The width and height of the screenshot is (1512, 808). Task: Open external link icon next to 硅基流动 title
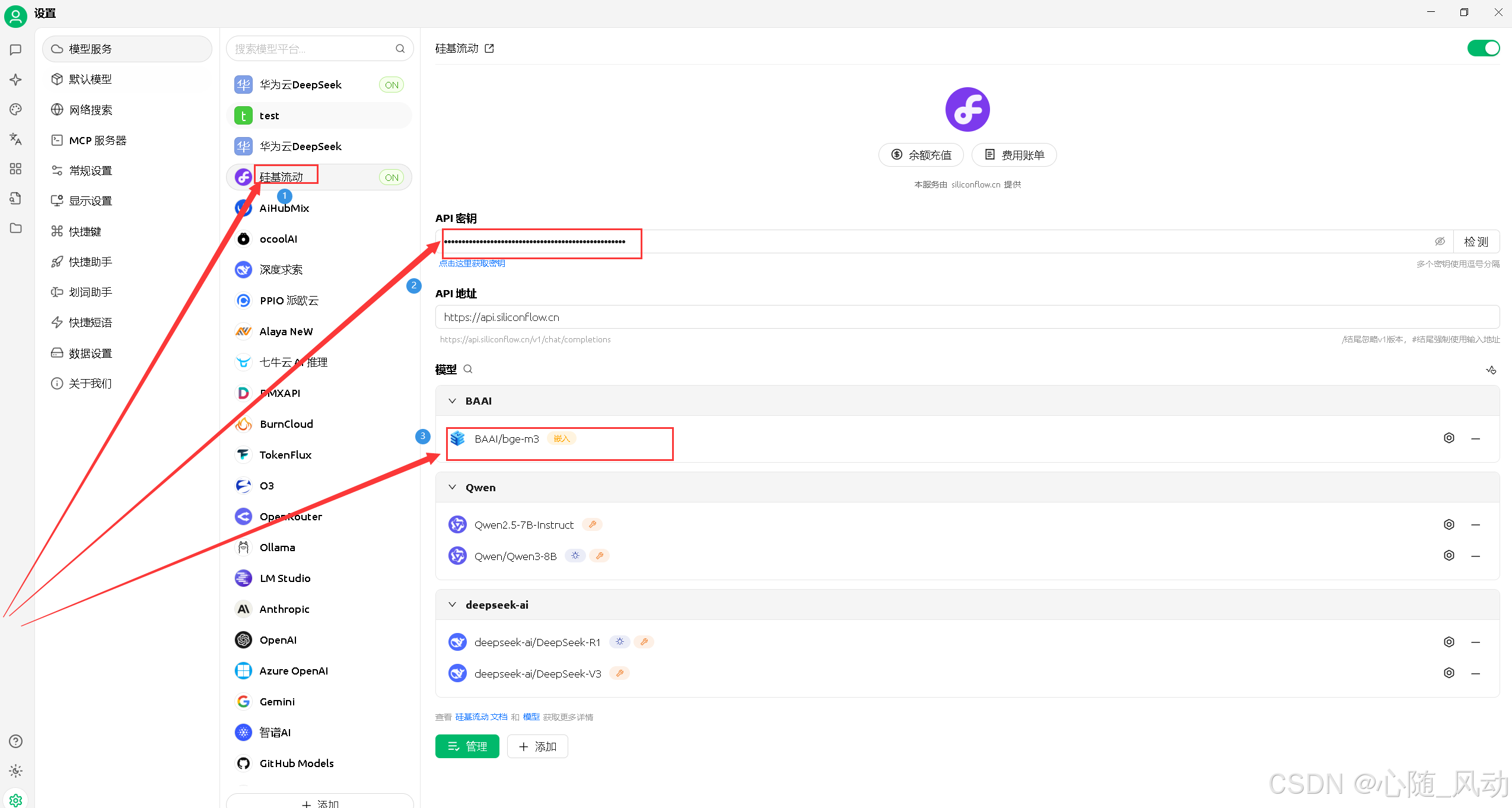pos(489,49)
